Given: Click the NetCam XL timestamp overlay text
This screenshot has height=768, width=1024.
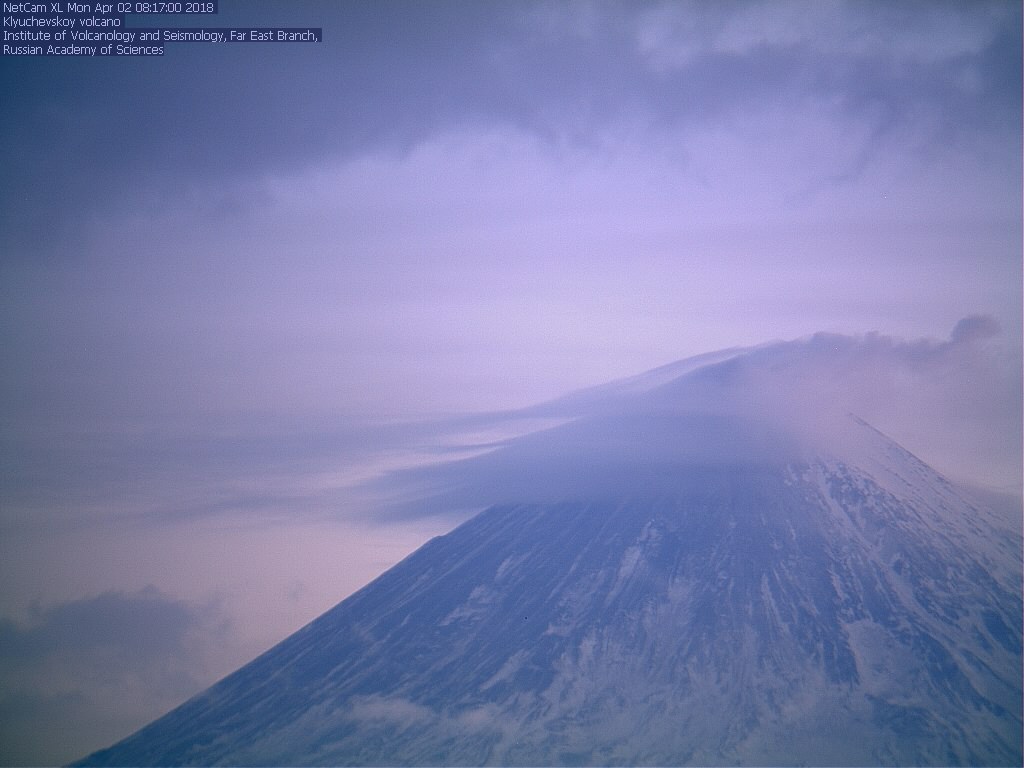Looking at the screenshot, I should click(108, 8).
